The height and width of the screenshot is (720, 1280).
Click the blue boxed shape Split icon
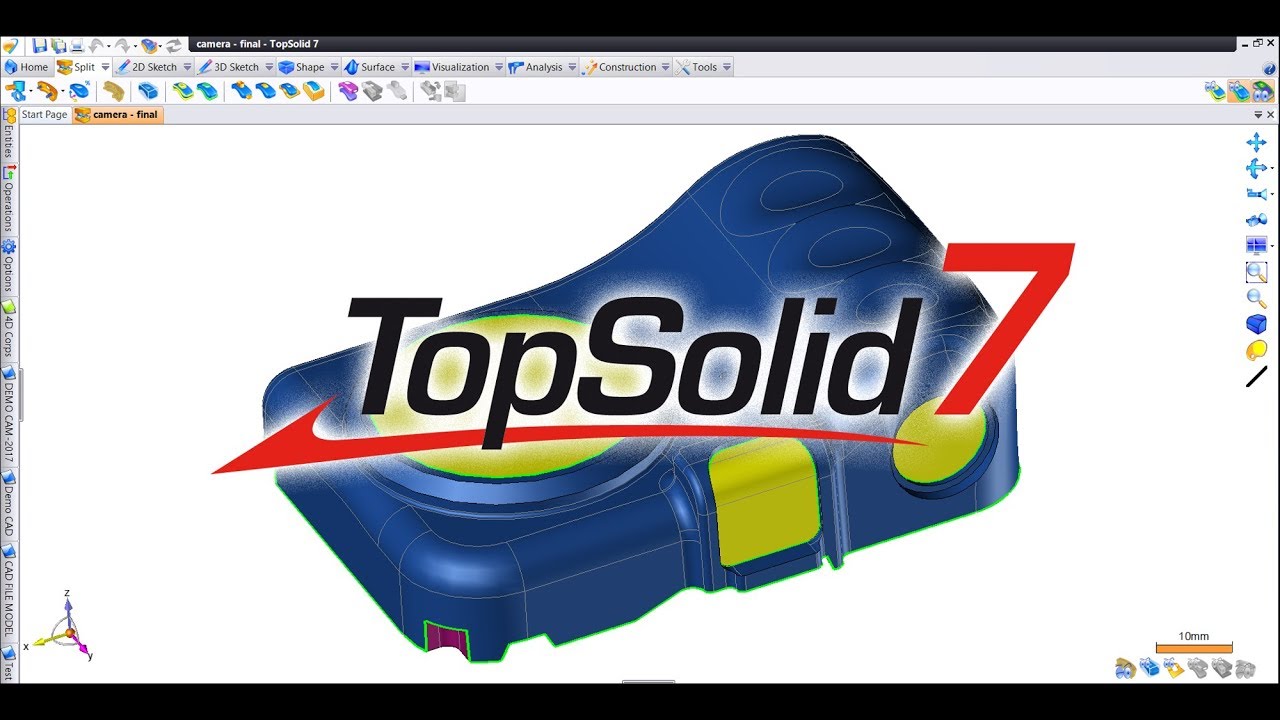click(148, 91)
